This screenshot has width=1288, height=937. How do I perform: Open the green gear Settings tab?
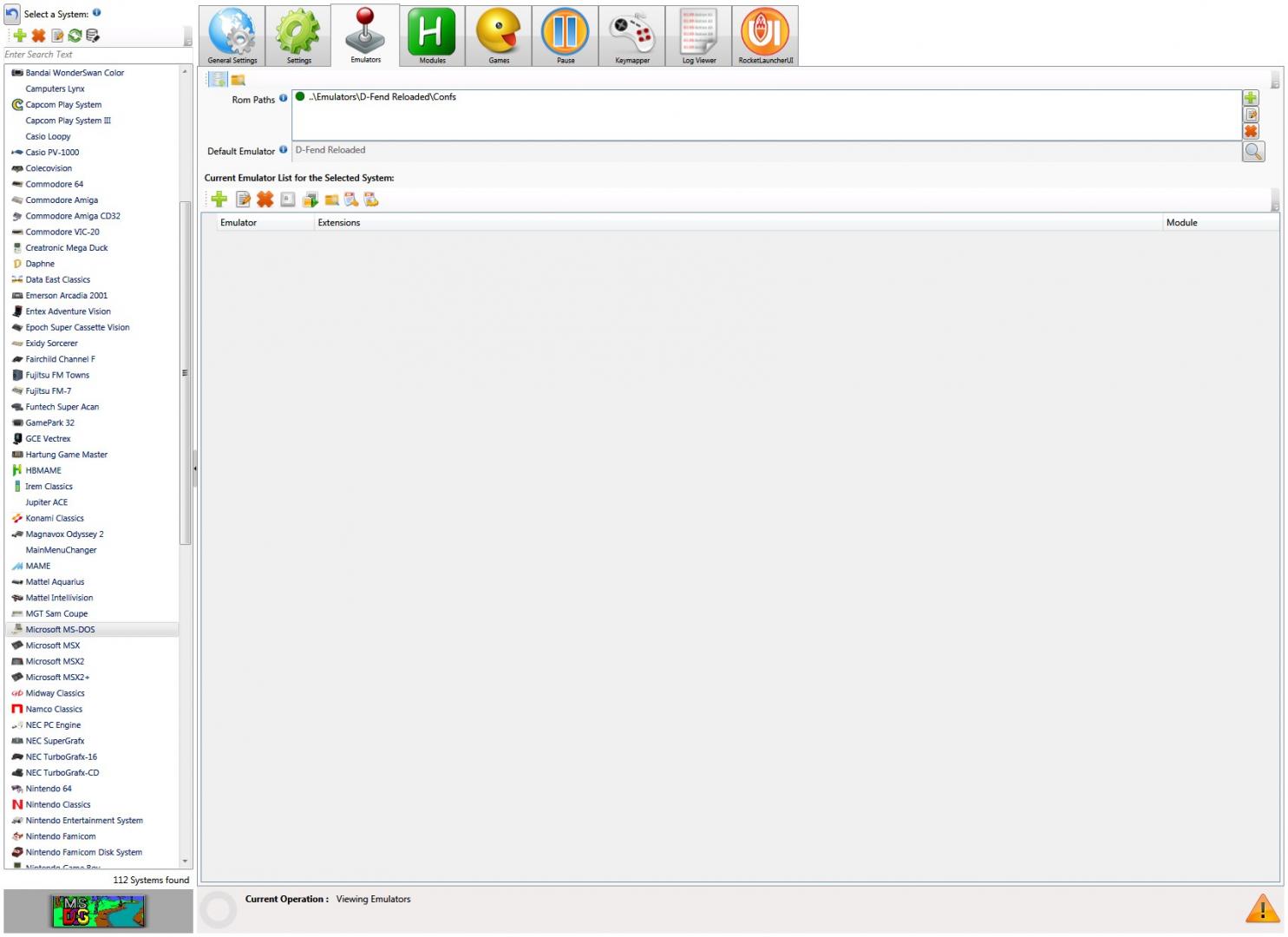coord(298,36)
